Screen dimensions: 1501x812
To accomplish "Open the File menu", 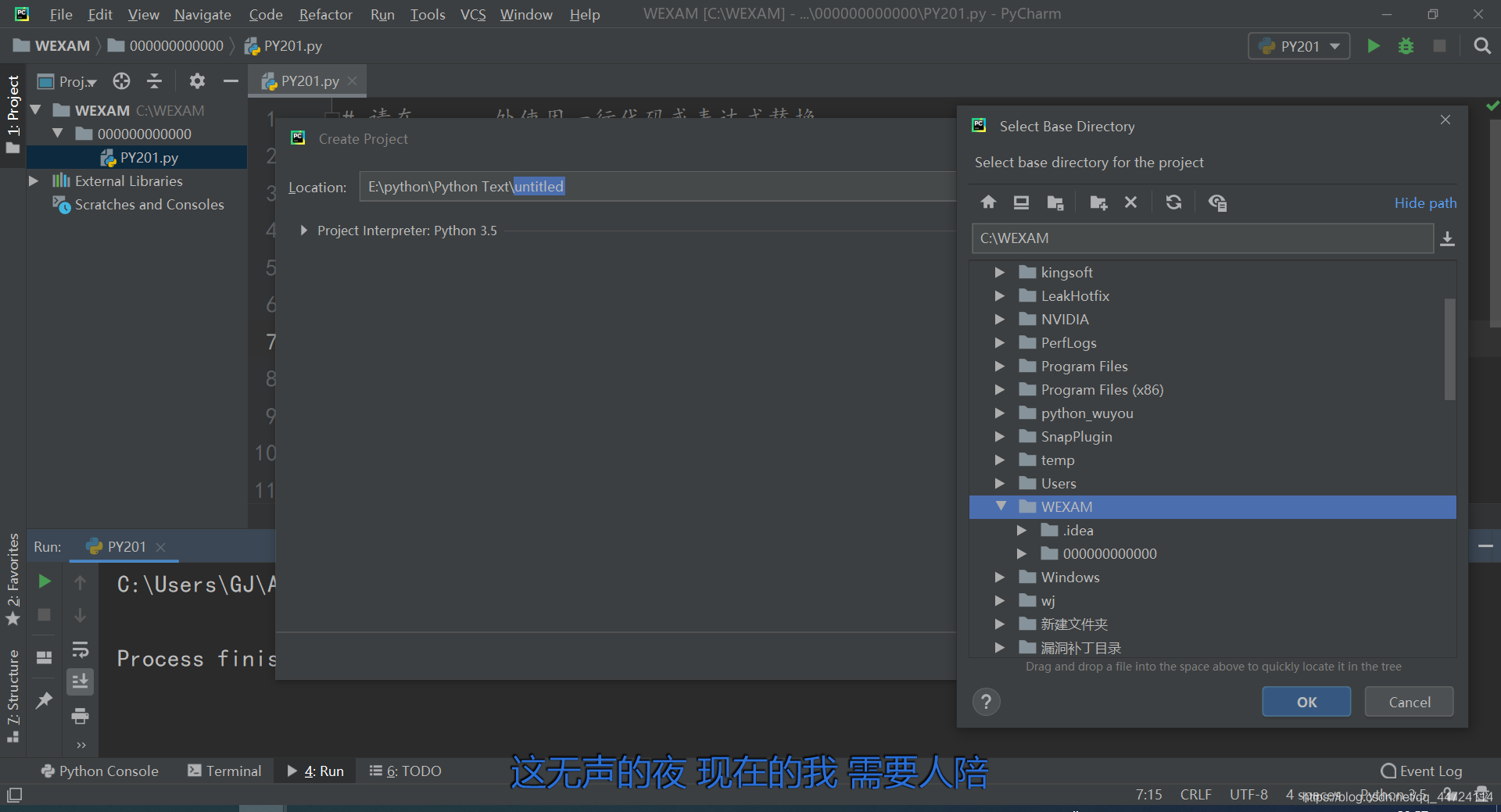I will (x=60, y=14).
